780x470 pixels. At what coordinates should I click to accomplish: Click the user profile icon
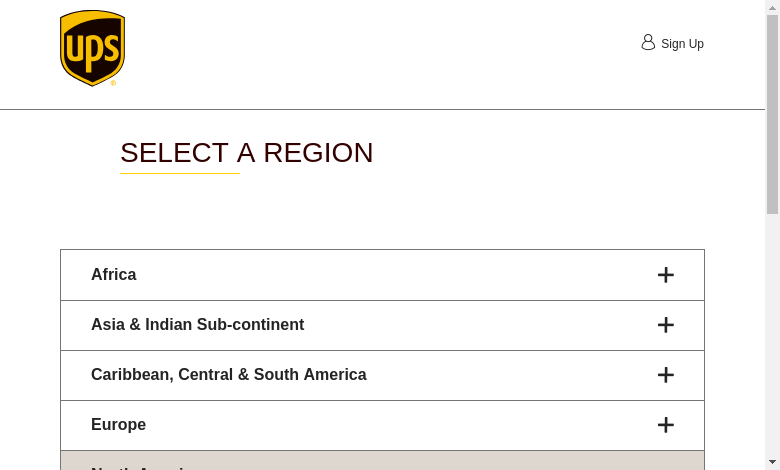pyautogui.click(x=648, y=42)
